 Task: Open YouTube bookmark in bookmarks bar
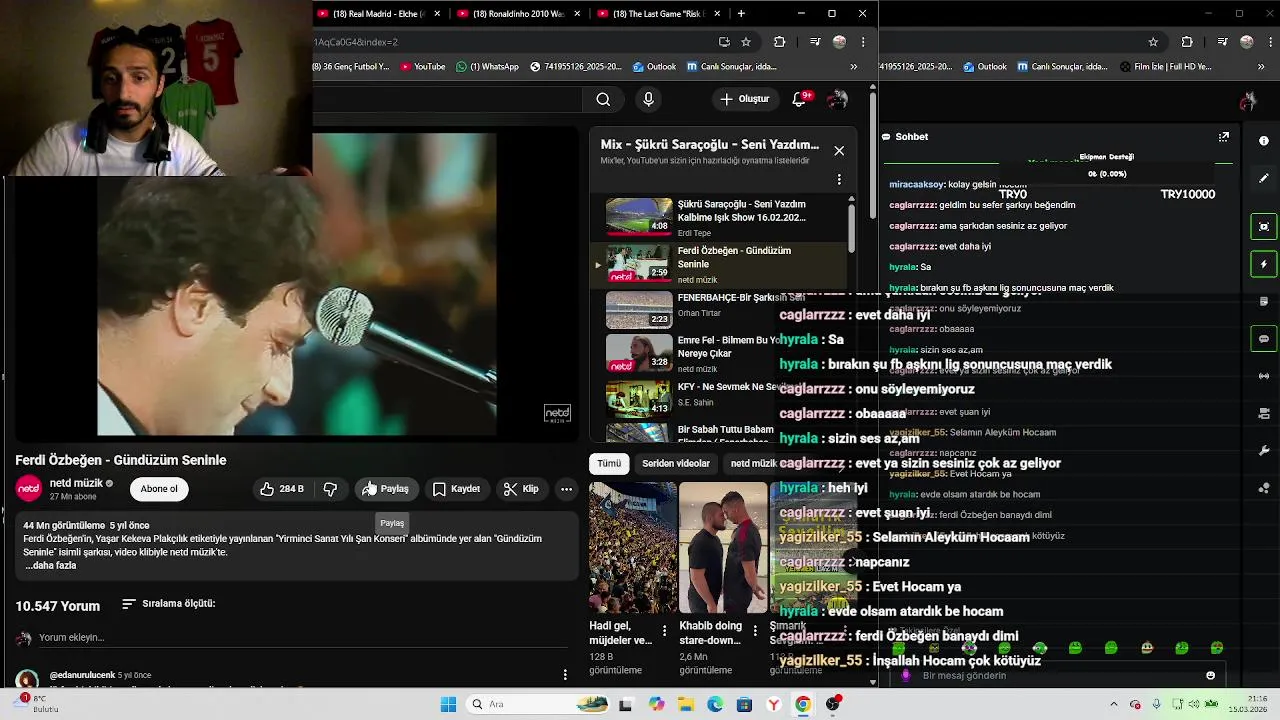[x=422, y=67]
